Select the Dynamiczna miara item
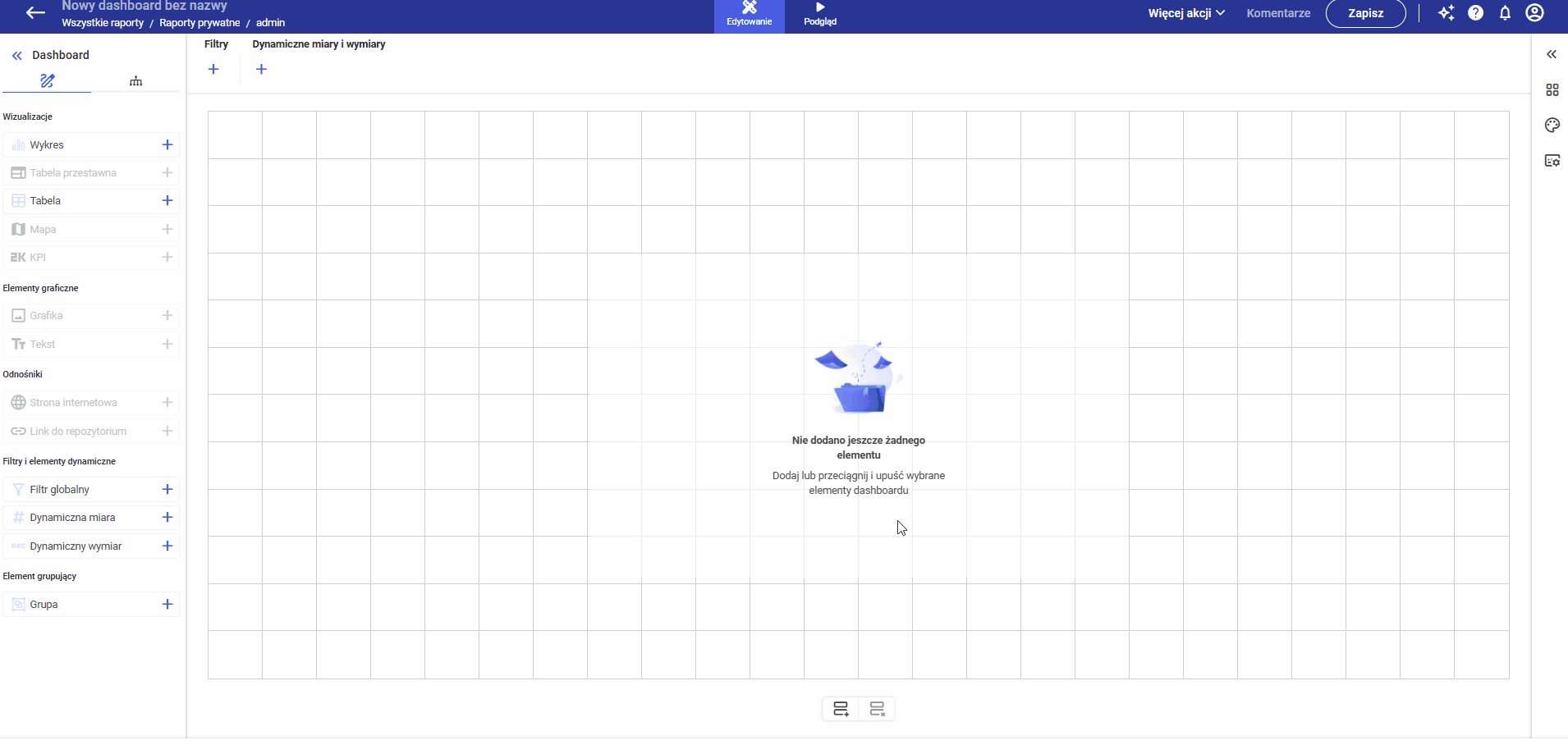The height and width of the screenshot is (745, 1568). [x=91, y=517]
